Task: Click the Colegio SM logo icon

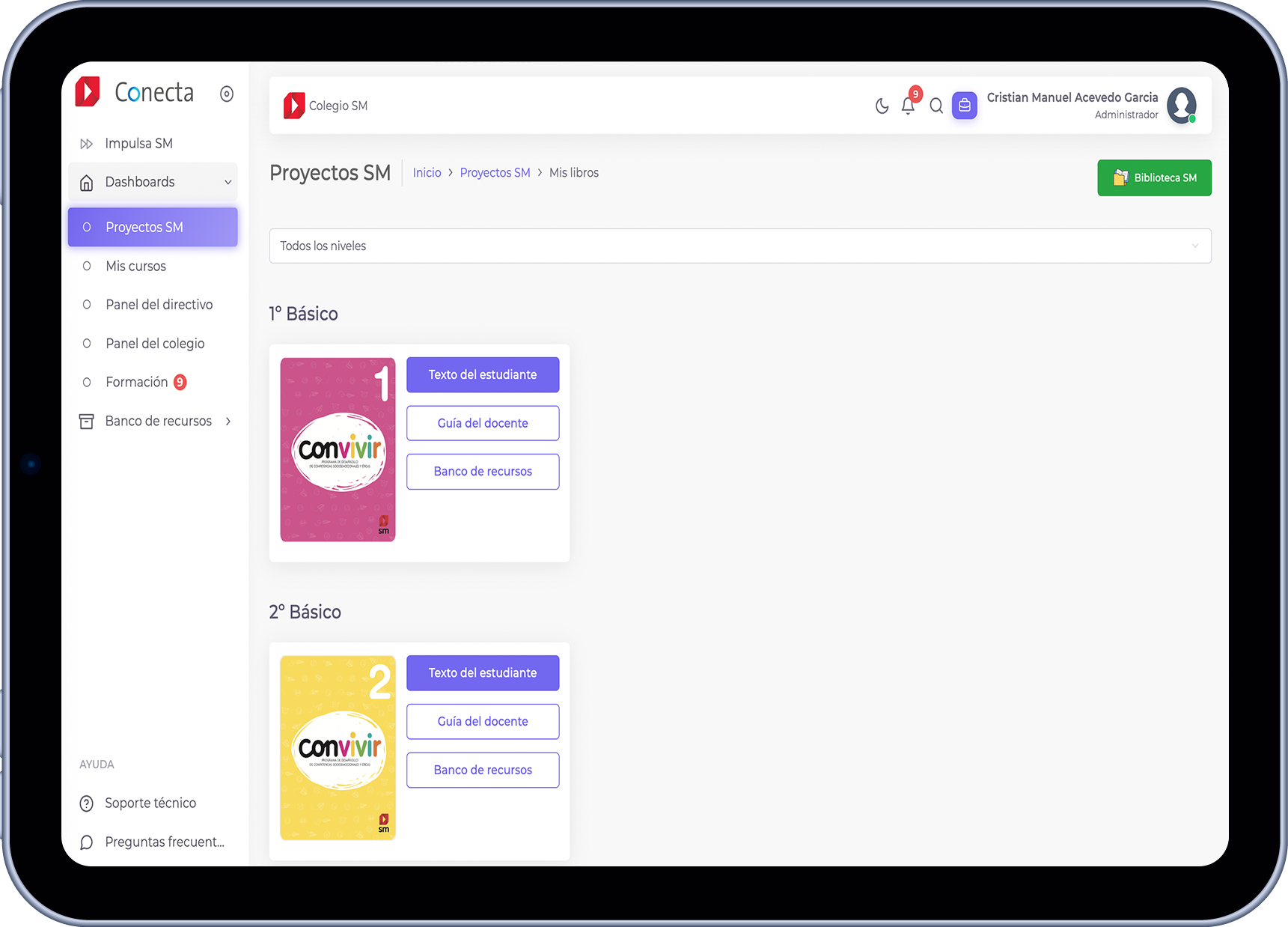Action: click(x=293, y=106)
